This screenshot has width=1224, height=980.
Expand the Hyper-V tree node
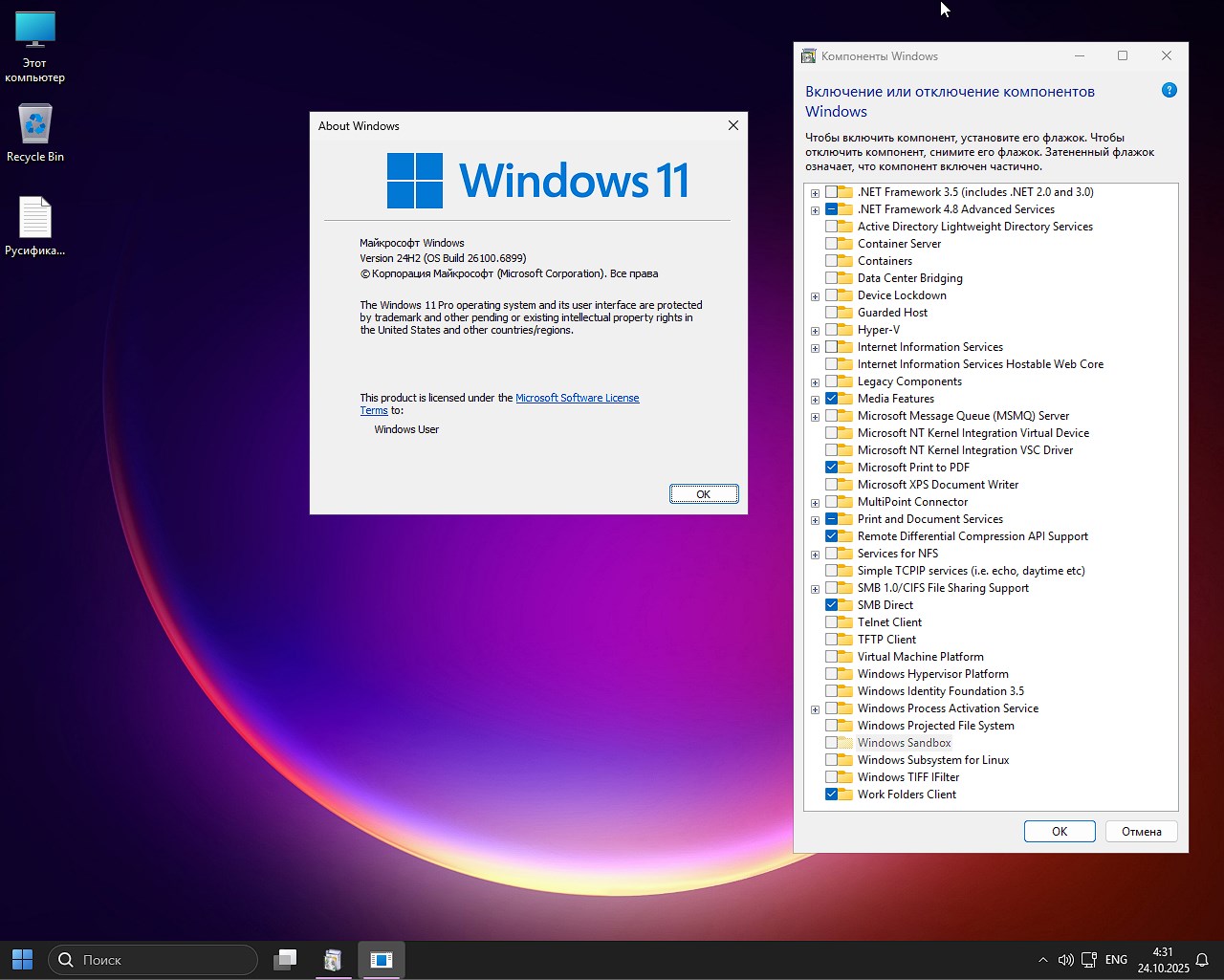coord(815,331)
